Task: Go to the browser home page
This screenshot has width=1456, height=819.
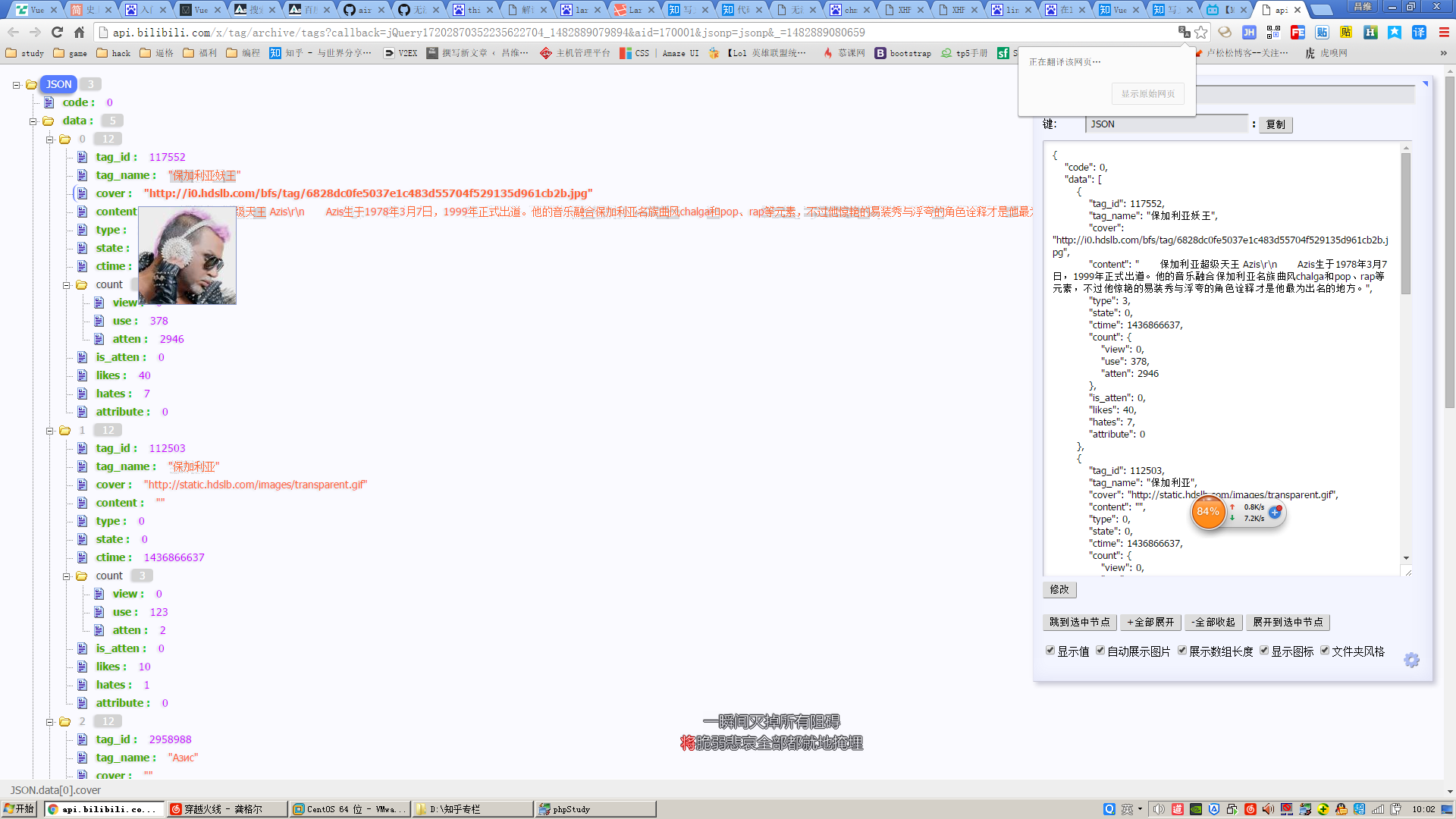Action: [x=79, y=32]
